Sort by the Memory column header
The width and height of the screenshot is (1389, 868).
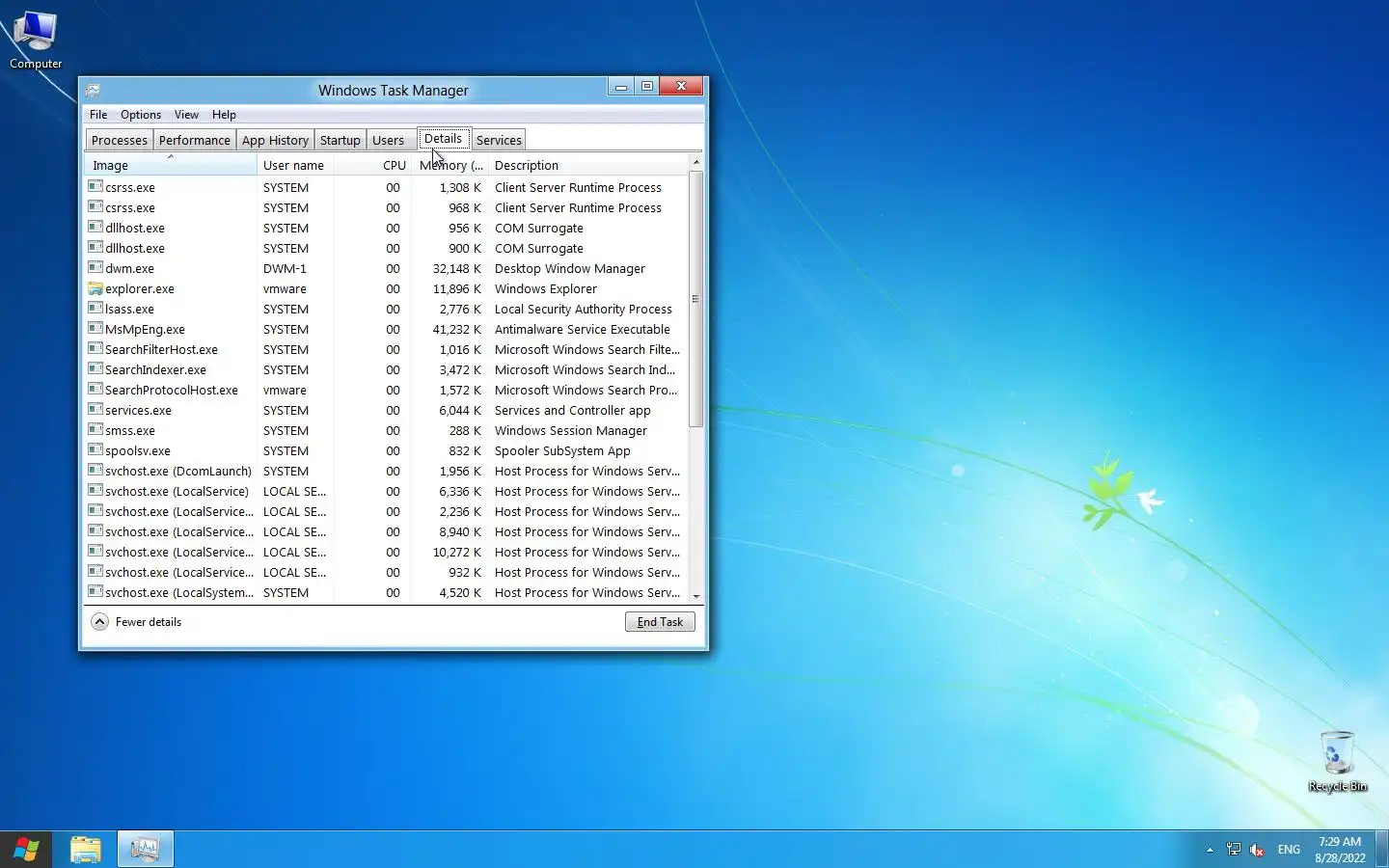pyautogui.click(x=450, y=165)
